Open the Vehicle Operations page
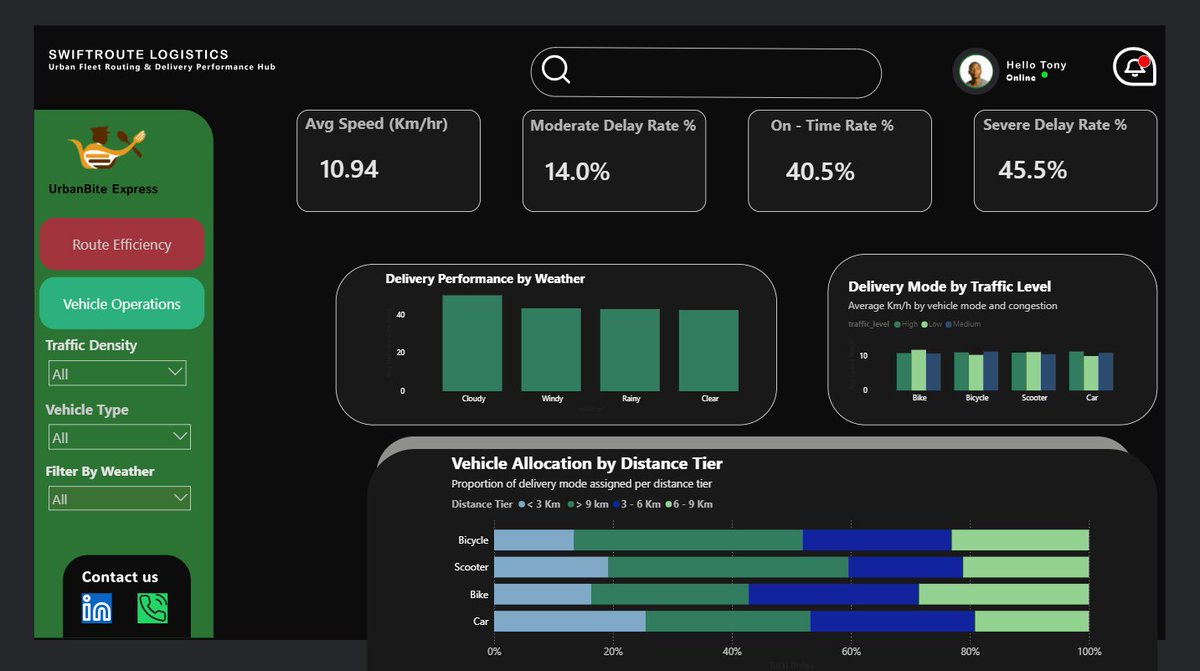Image resolution: width=1200 pixels, height=671 pixels. point(121,304)
